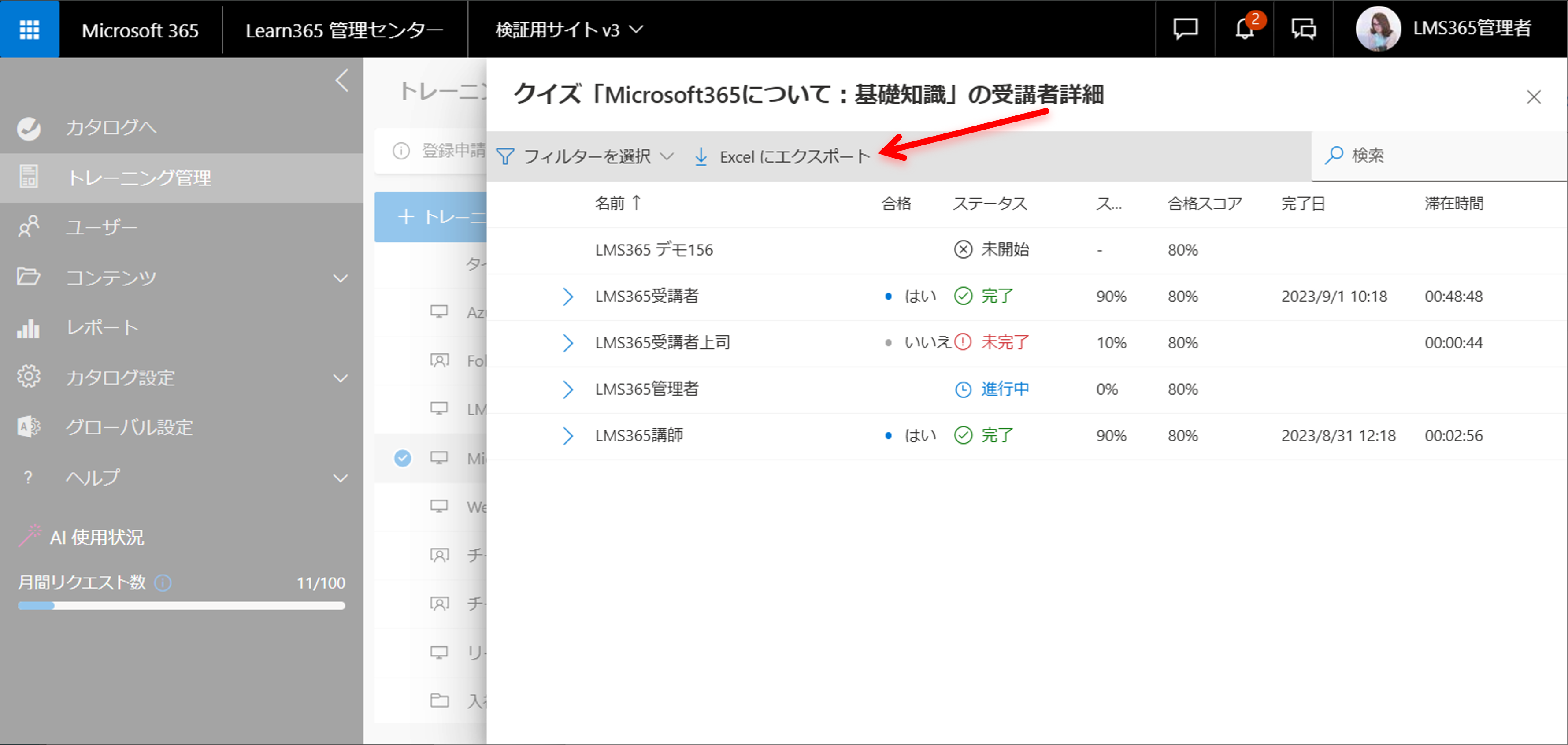
Task: Click Learn365 管理センター title
Action: (x=344, y=30)
